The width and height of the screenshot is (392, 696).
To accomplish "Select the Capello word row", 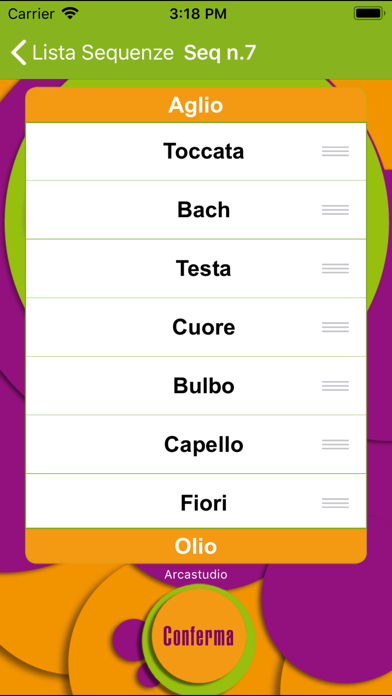I will tap(196, 444).
